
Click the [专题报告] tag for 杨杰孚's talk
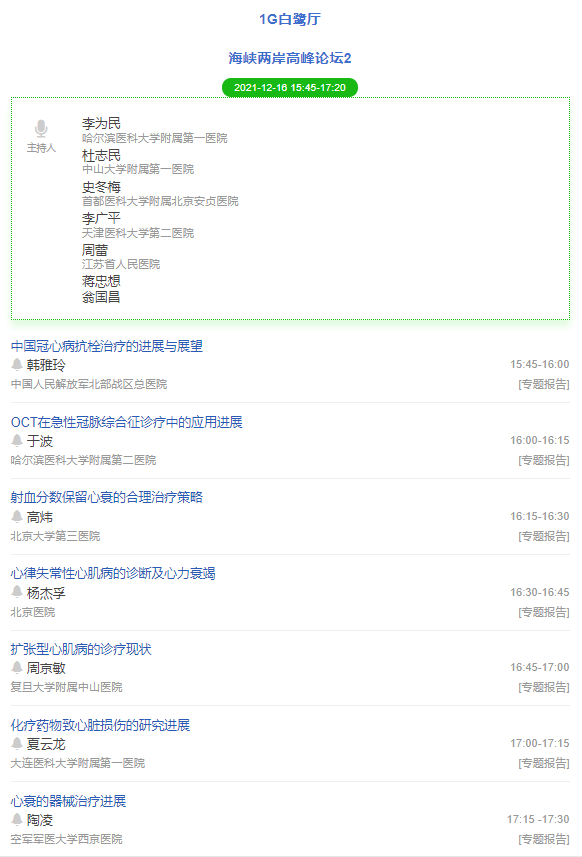[x=544, y=612]
